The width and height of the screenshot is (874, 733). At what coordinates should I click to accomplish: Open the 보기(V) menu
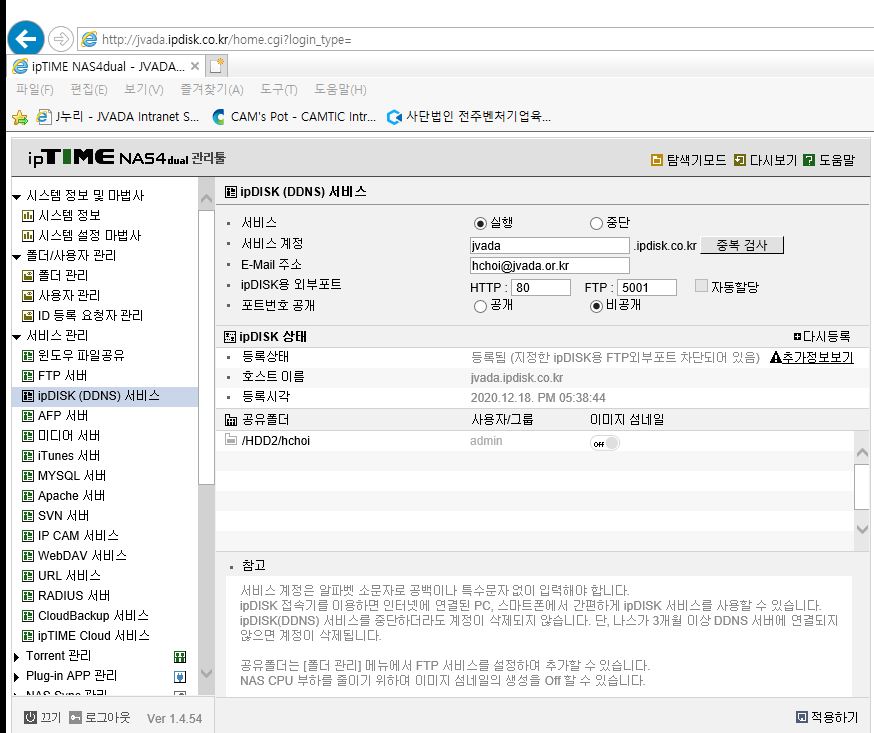(143, 89)
